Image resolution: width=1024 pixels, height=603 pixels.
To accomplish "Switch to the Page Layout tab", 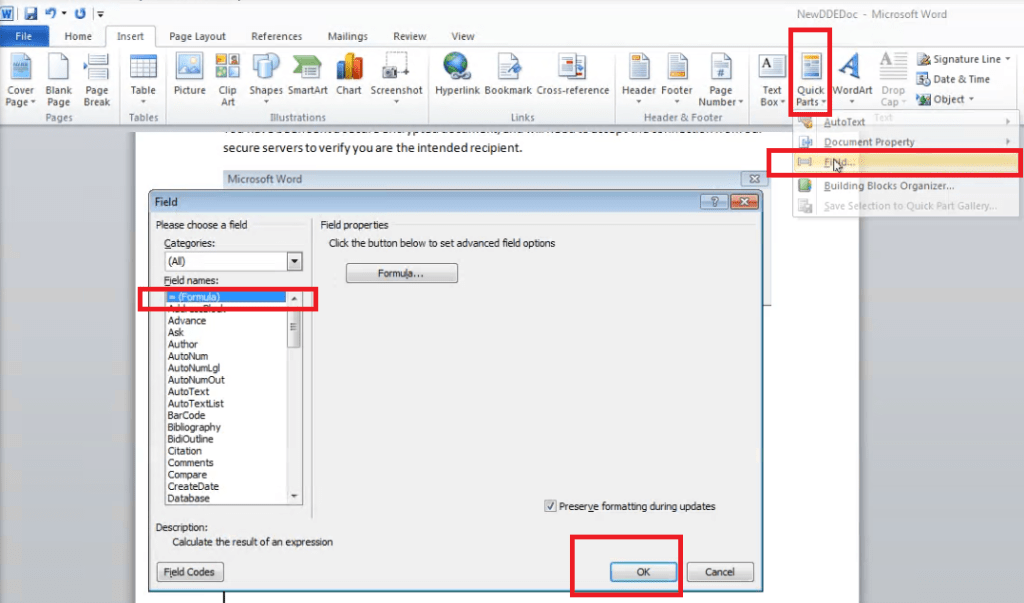I will (x=196, y=36).
